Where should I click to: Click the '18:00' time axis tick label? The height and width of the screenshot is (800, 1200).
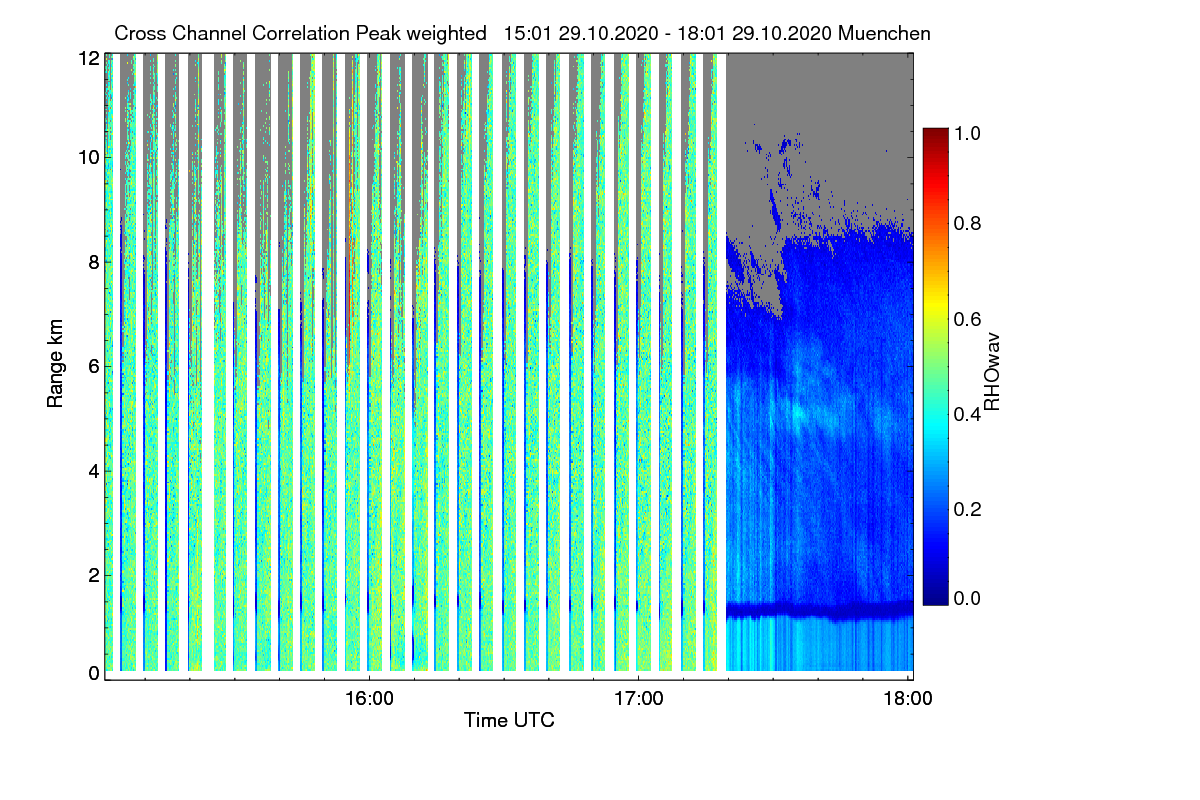[x=908, y=699]
